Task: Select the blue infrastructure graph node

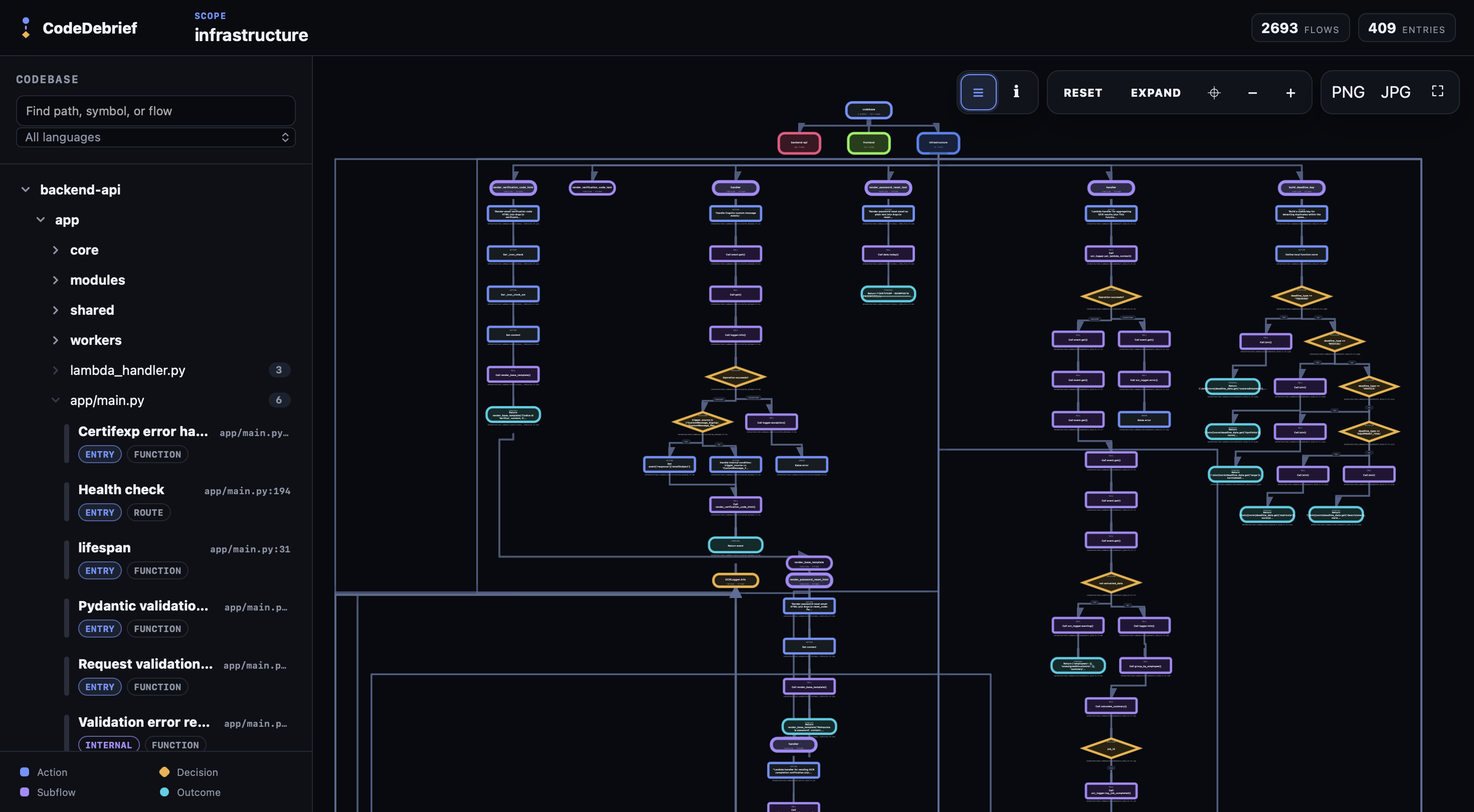Action: point(938,143)
